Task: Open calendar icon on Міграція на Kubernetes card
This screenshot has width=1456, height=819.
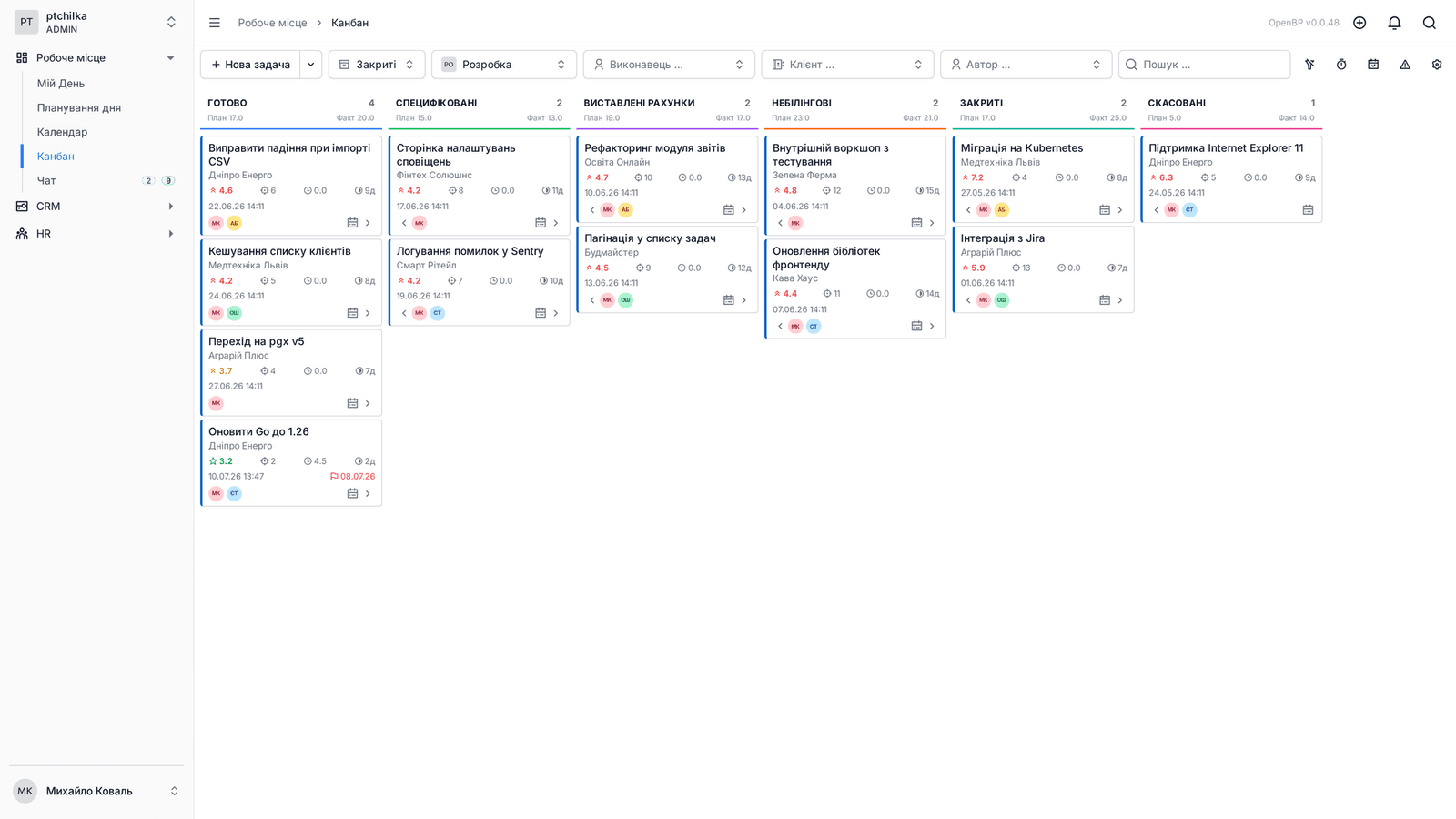Action: [1105, 209]
